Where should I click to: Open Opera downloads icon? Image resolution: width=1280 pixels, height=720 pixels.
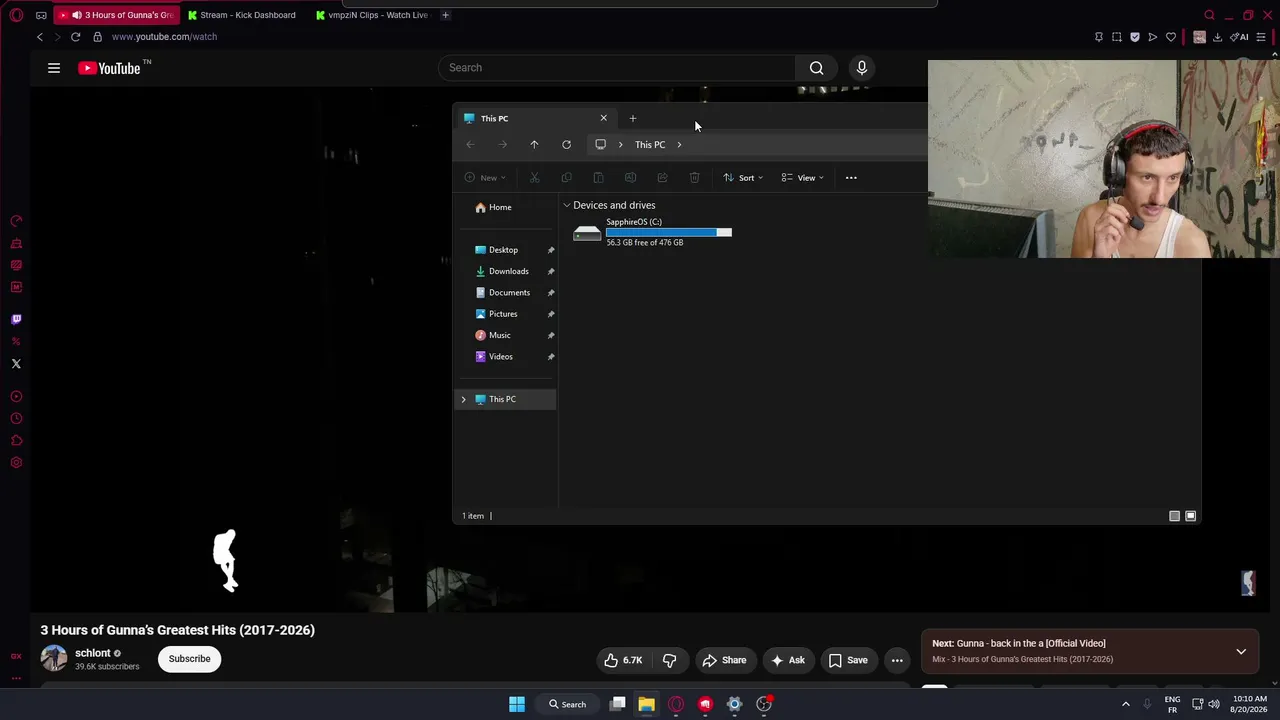[1217, 37]
